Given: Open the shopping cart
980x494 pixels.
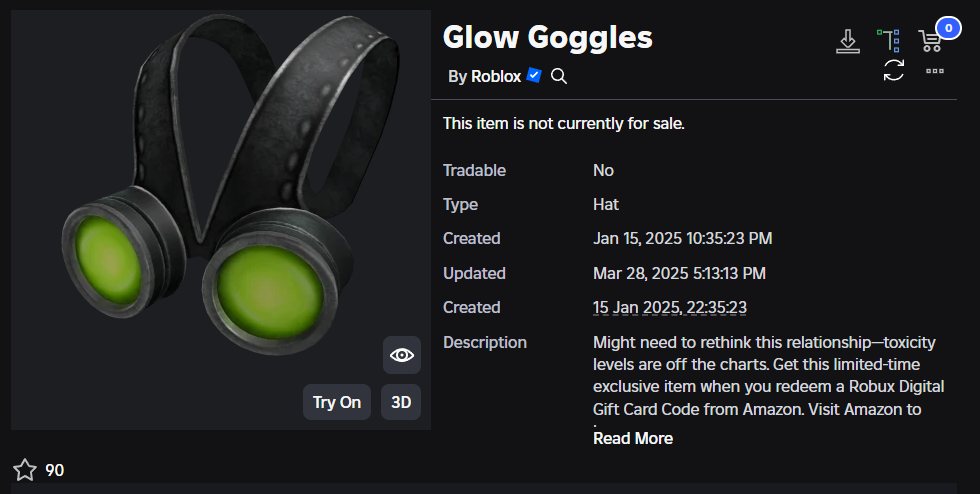Looking at the screenshot, I should click(930, 42).
